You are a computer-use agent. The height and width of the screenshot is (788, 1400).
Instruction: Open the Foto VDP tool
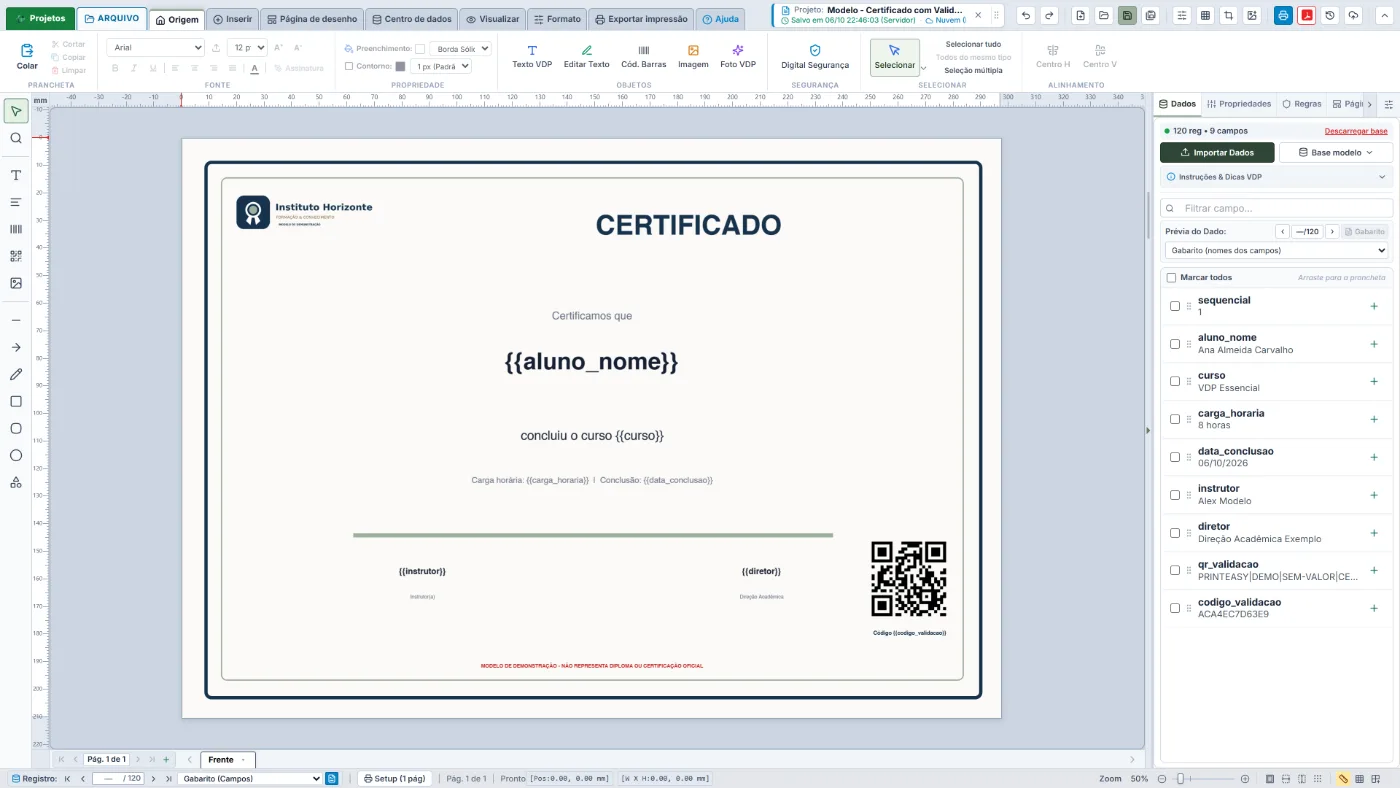[x=738, y=57]
